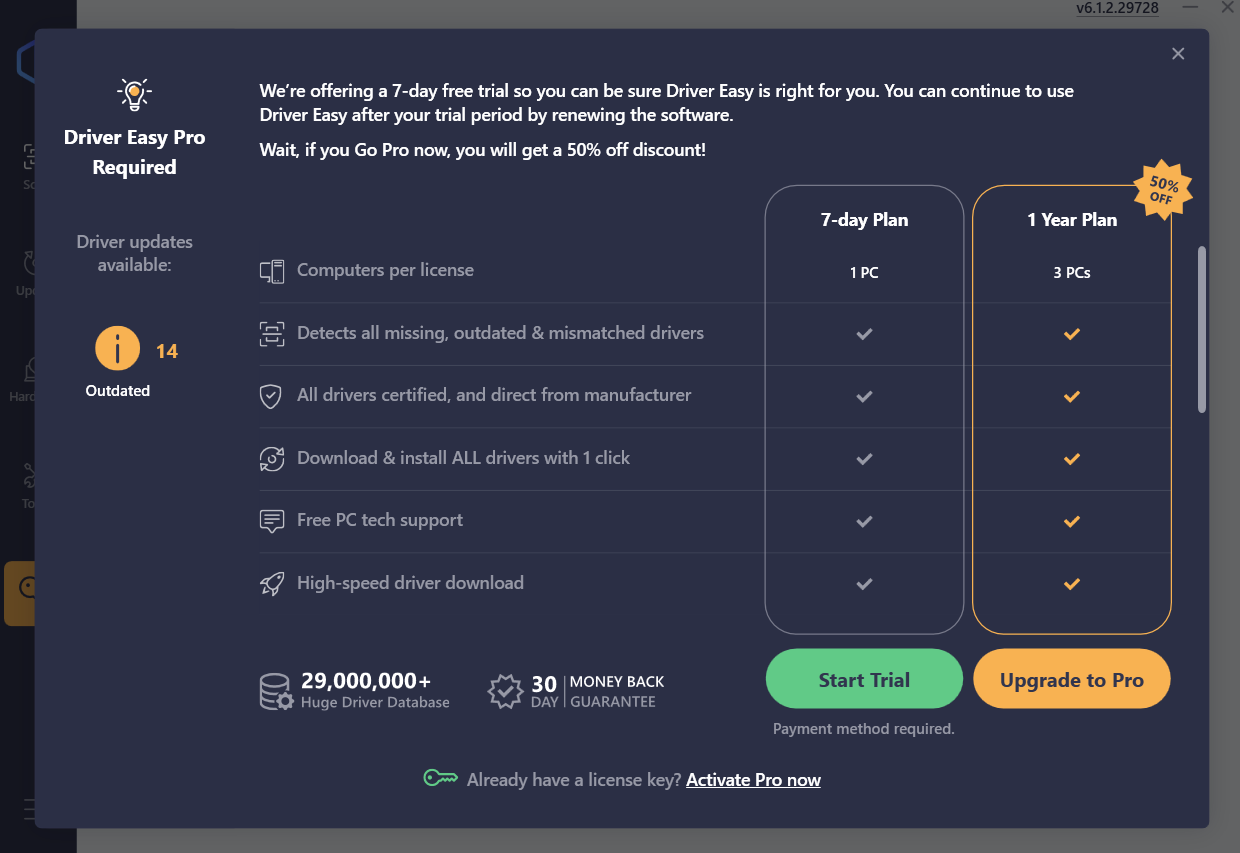
Task: Click the Computers per license icon
Action: 272,271
